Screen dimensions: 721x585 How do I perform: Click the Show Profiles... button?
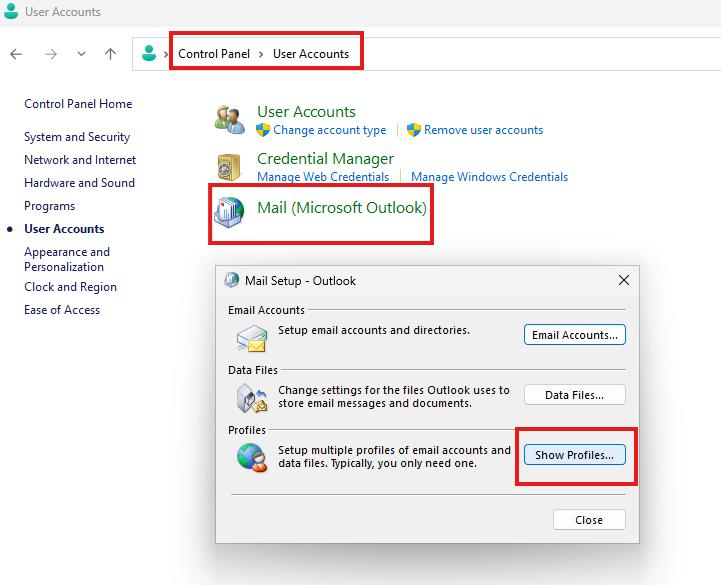pyautogui.click(x=575, y=455)
